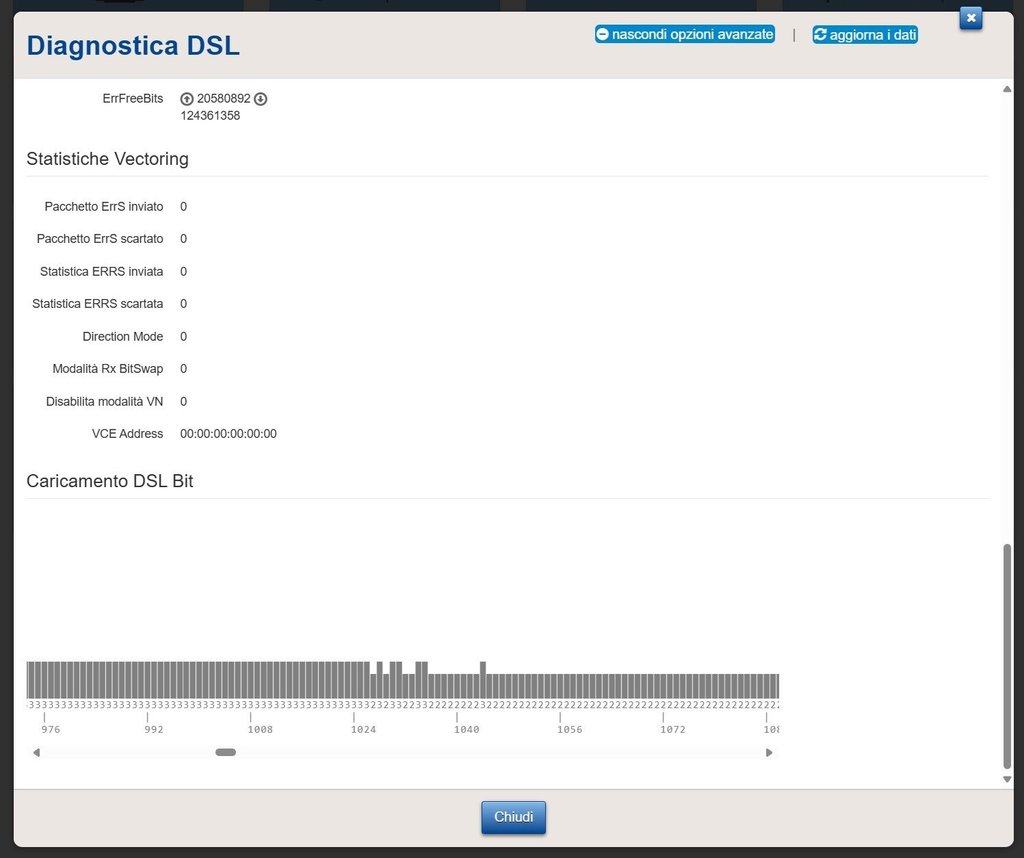Click the download arrow icon after 20580892

261,99
